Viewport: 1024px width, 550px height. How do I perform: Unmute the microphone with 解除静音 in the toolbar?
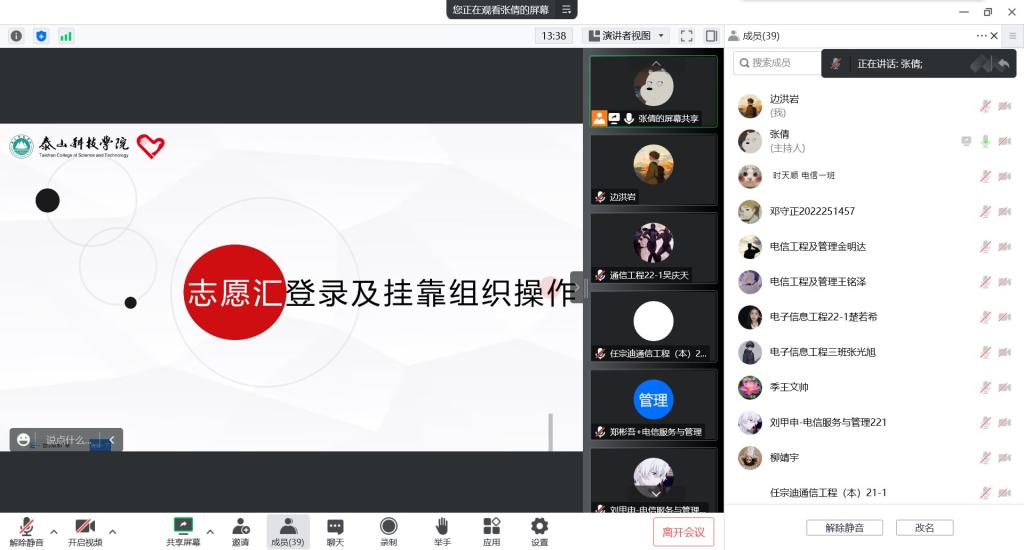(27, 531)
